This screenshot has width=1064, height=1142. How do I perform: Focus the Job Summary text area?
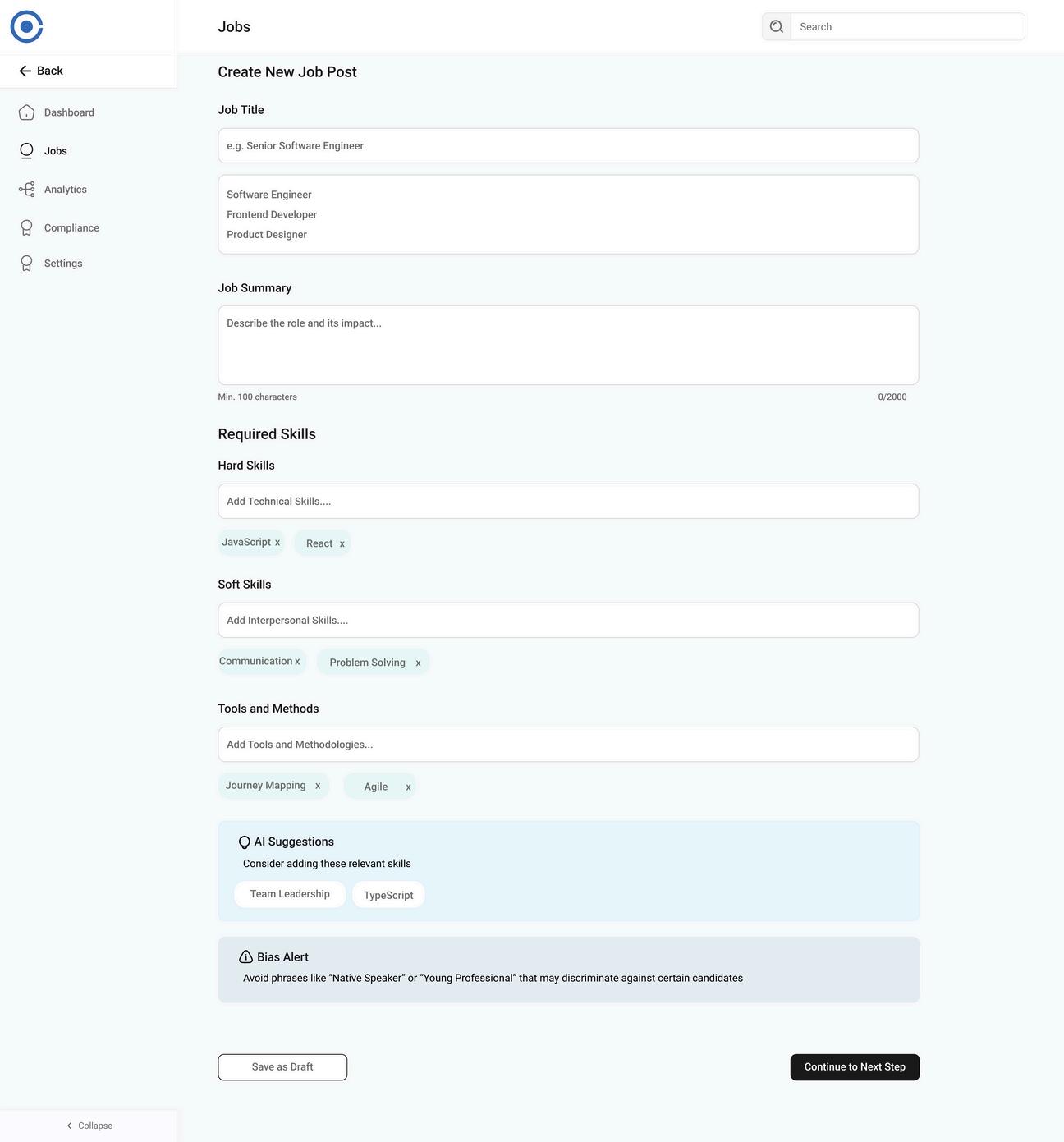[x=568, y=346]
